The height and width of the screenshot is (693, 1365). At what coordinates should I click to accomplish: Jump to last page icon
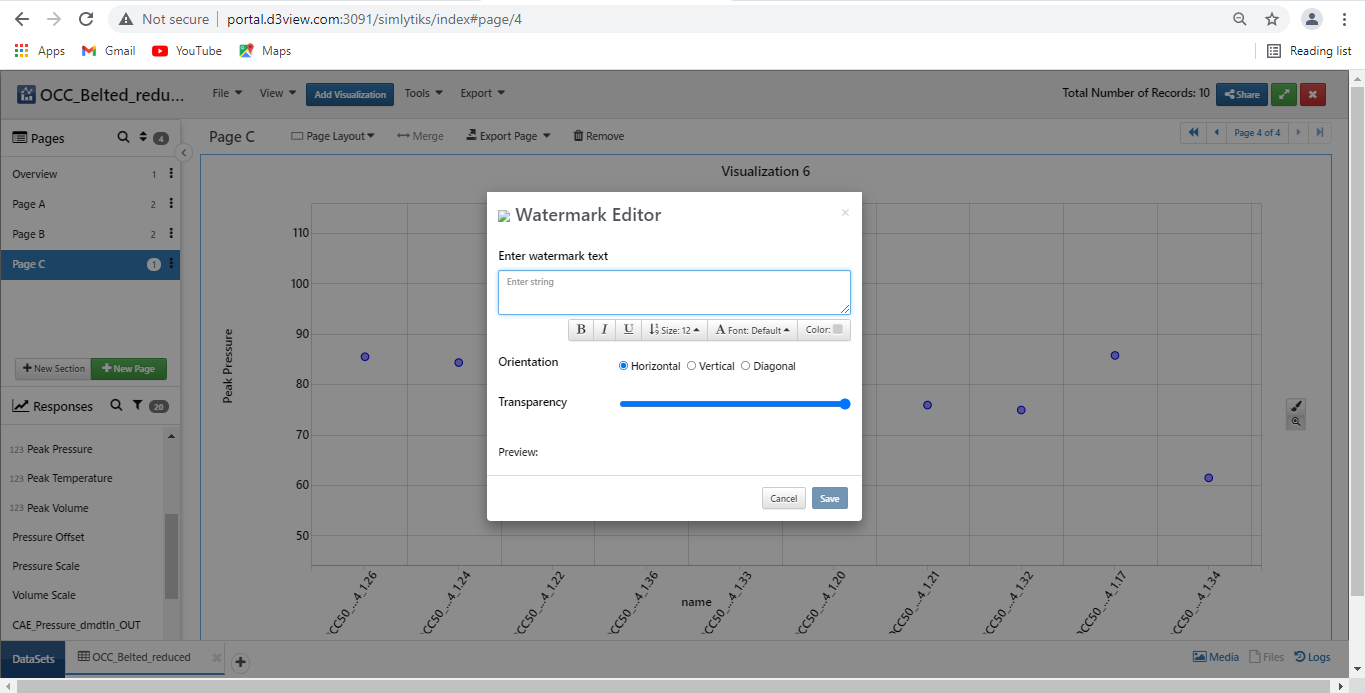1320,132
